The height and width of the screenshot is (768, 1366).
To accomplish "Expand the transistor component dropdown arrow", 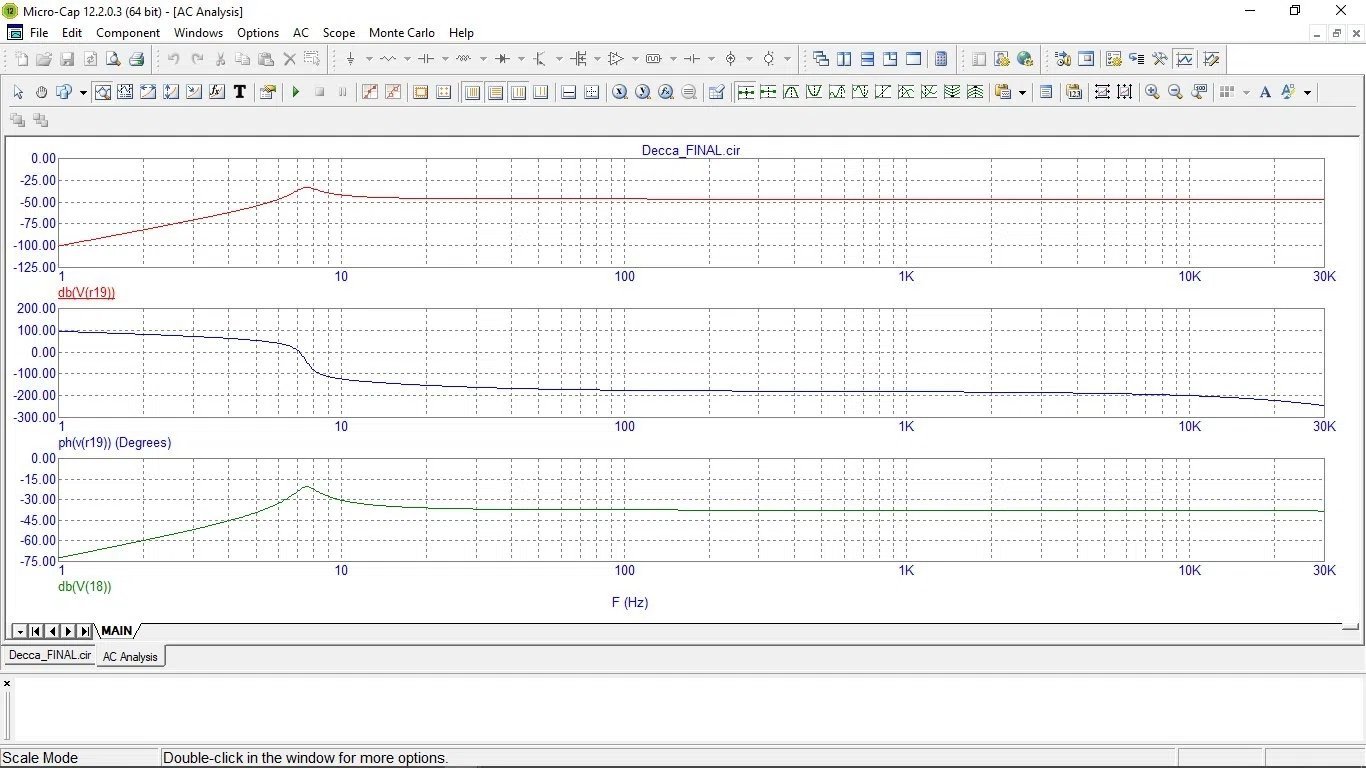I will pos(559,59).
